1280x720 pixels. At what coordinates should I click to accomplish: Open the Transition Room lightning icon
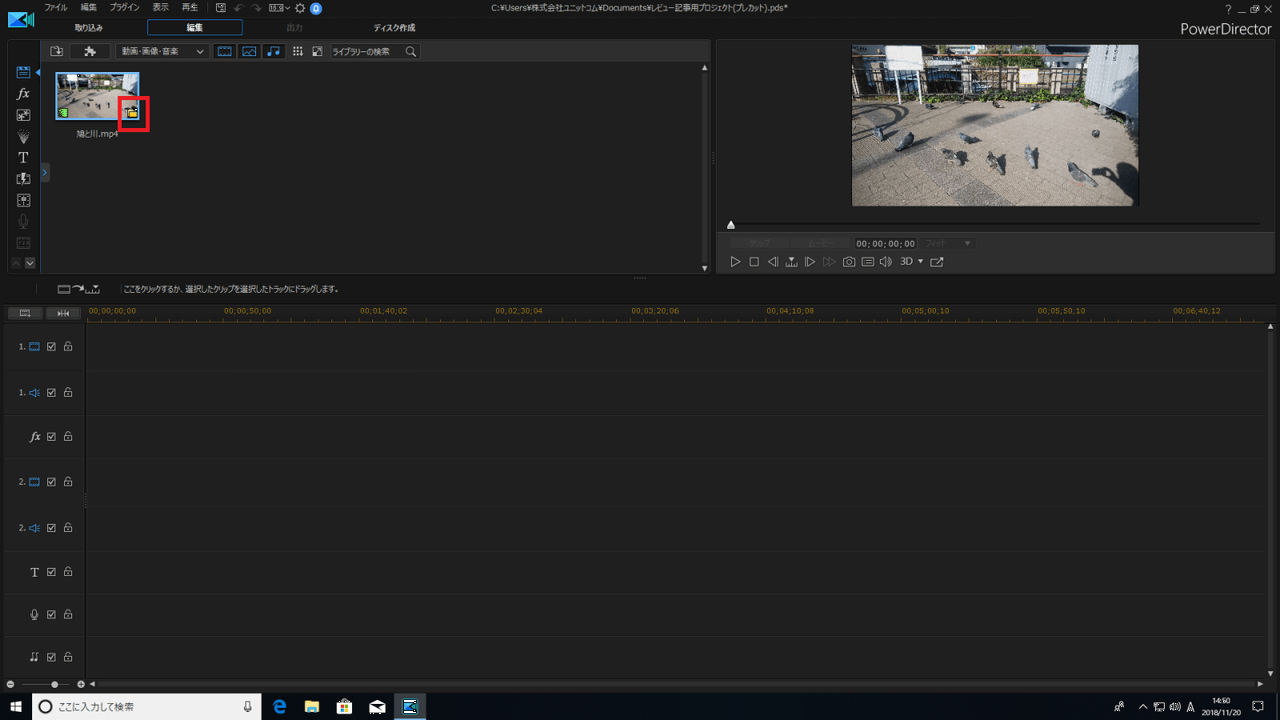pyautogui.click(x=23, y=179)
